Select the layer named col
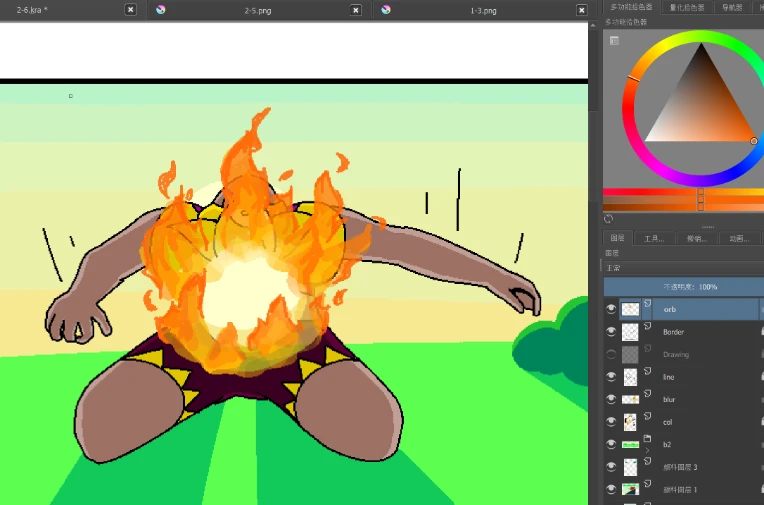 point(668,422)
